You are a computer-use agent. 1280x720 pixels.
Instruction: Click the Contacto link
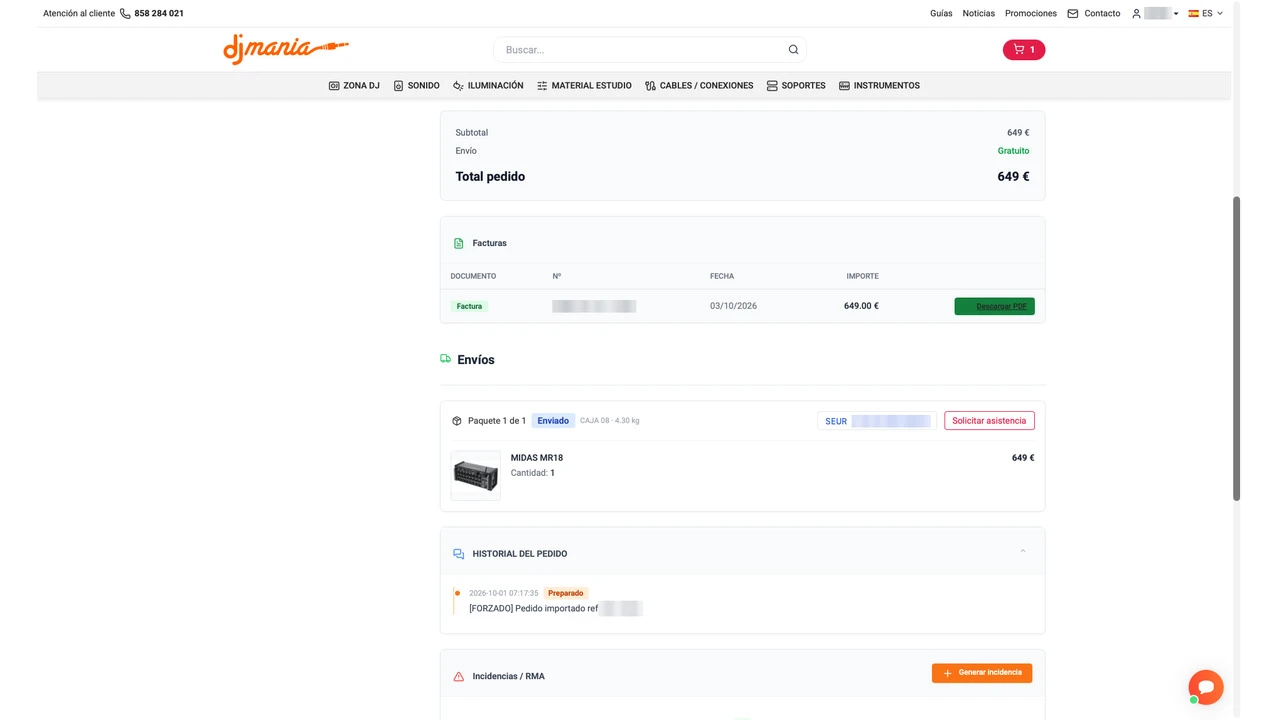pos(1102,14)
